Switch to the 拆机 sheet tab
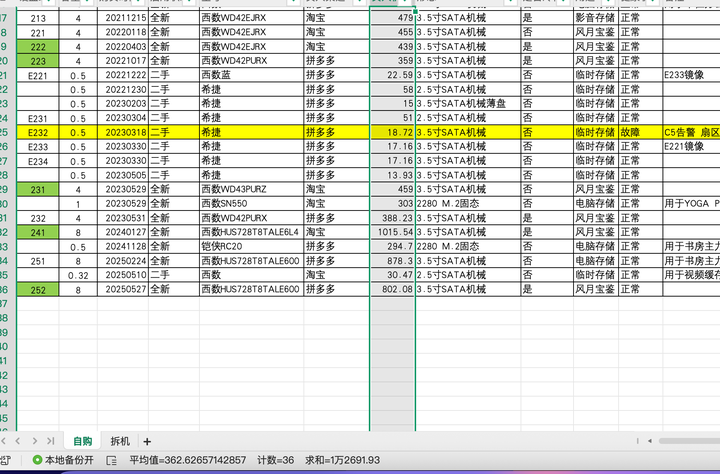This screenshot has height=474, width=720. tap(120, 441)
